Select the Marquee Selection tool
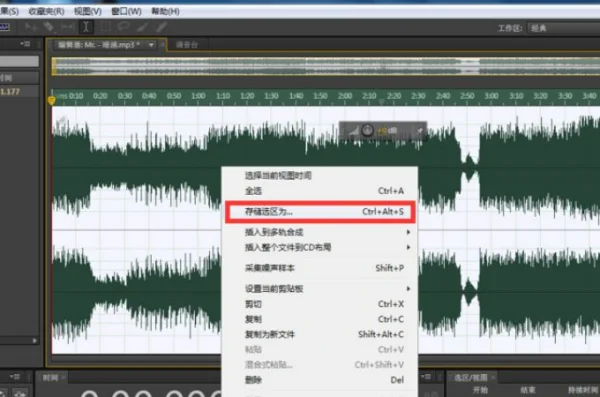Viewport: 600px width, 397px height. coord(106,27)
